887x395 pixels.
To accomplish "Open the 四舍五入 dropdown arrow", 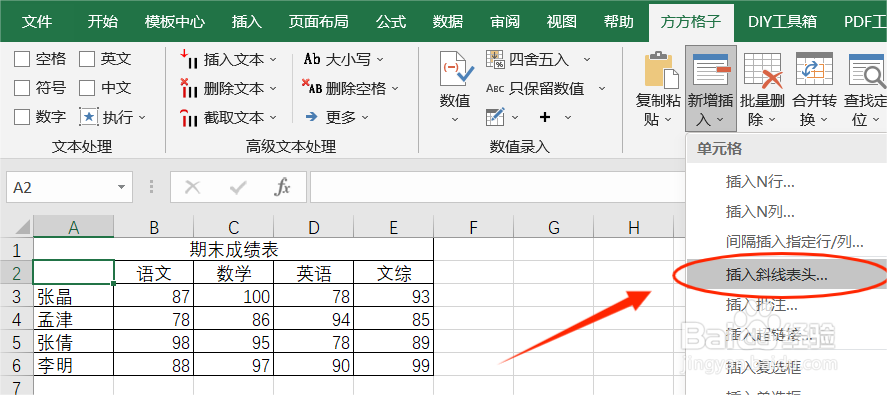I will point(587,59).
